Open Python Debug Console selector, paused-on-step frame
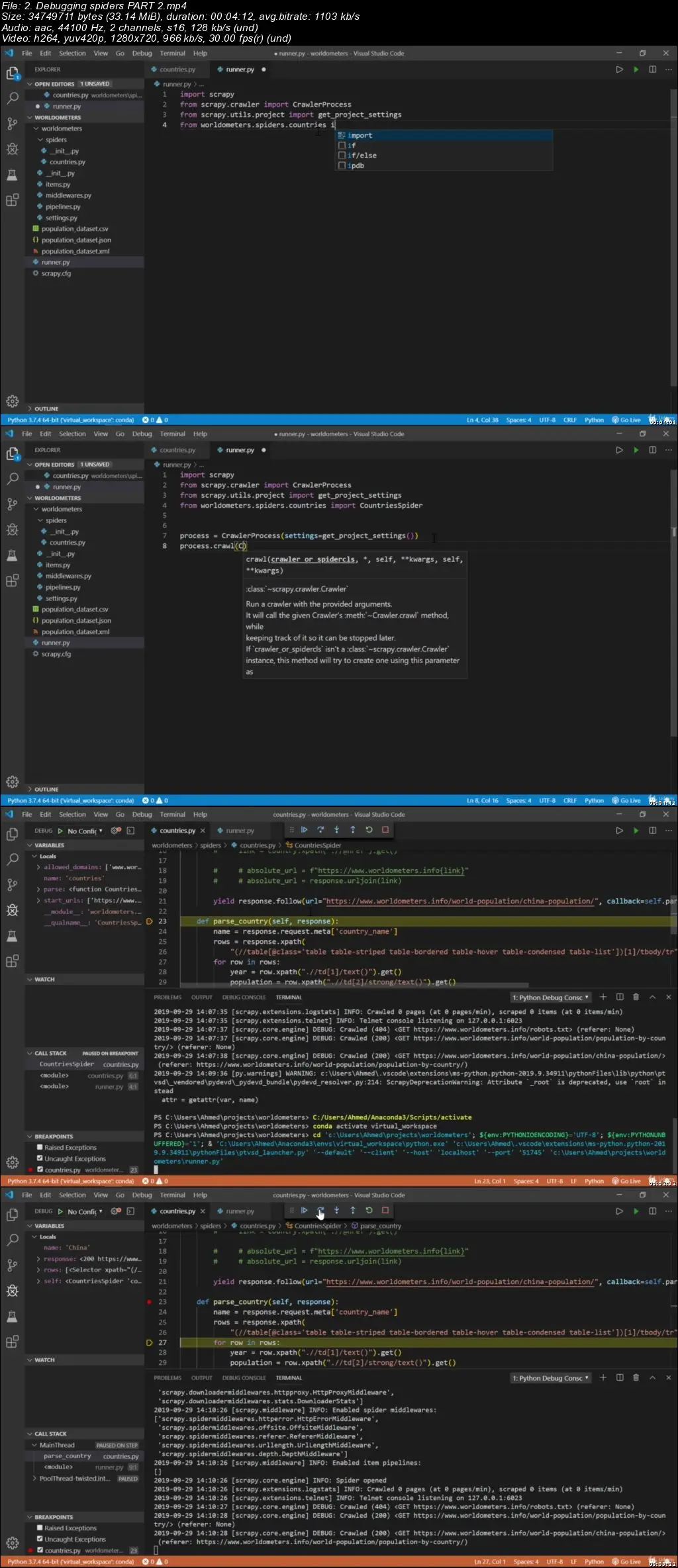 point(550,1378)
